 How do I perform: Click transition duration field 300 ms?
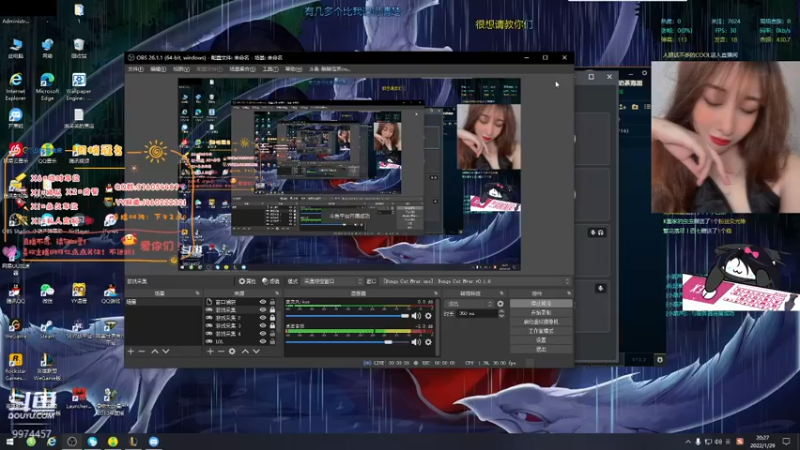click(477, 313)
